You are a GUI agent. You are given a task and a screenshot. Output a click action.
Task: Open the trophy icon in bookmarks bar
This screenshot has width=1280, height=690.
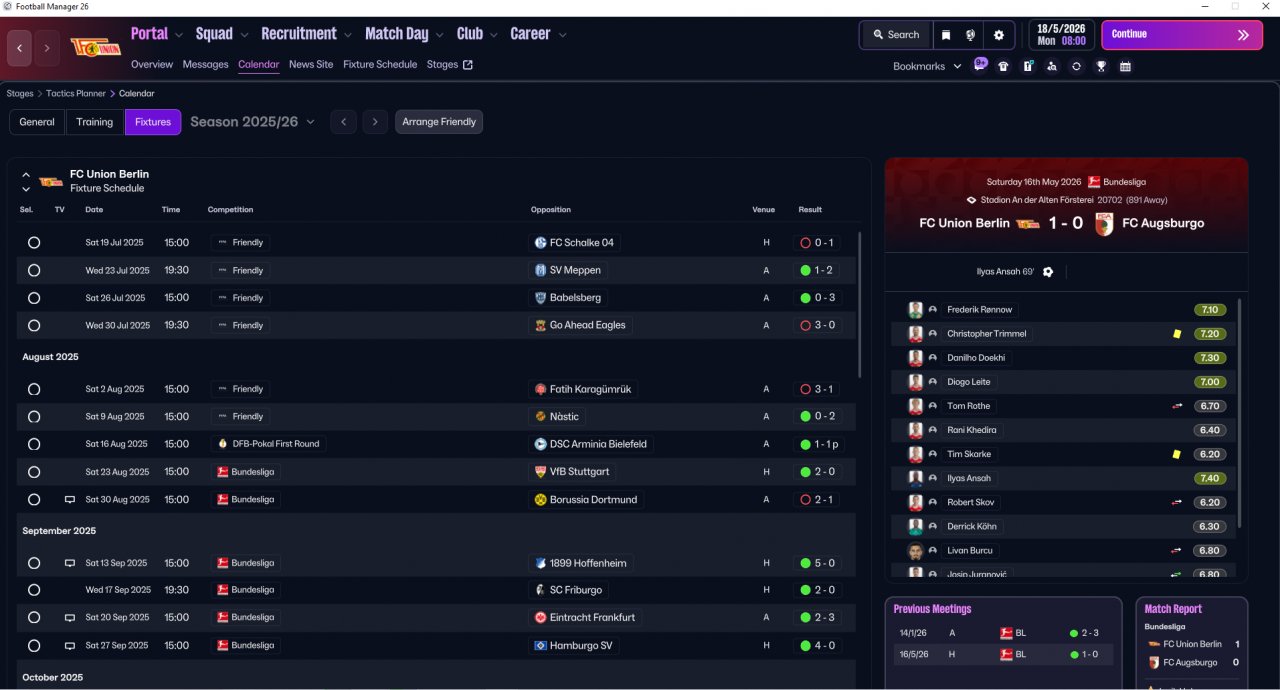pyautogui.click(x=1101, y=67)
